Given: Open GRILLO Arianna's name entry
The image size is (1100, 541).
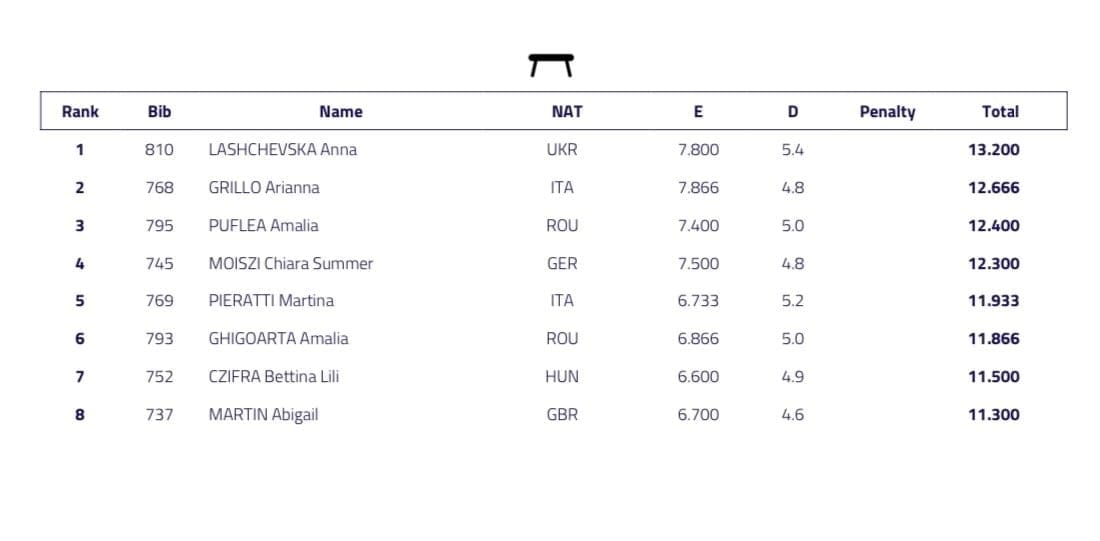Looking at the screenshot, I should 264,188.
